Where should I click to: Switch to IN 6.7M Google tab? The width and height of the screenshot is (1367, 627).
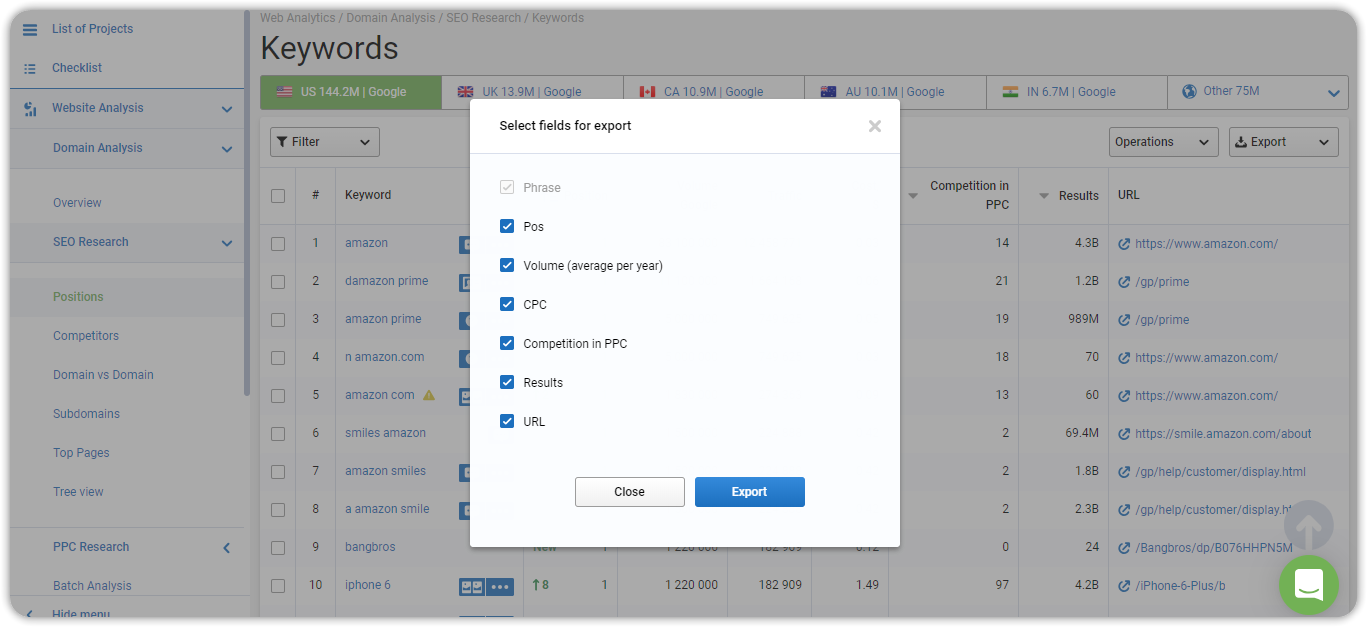click(x=1077, y=92)
